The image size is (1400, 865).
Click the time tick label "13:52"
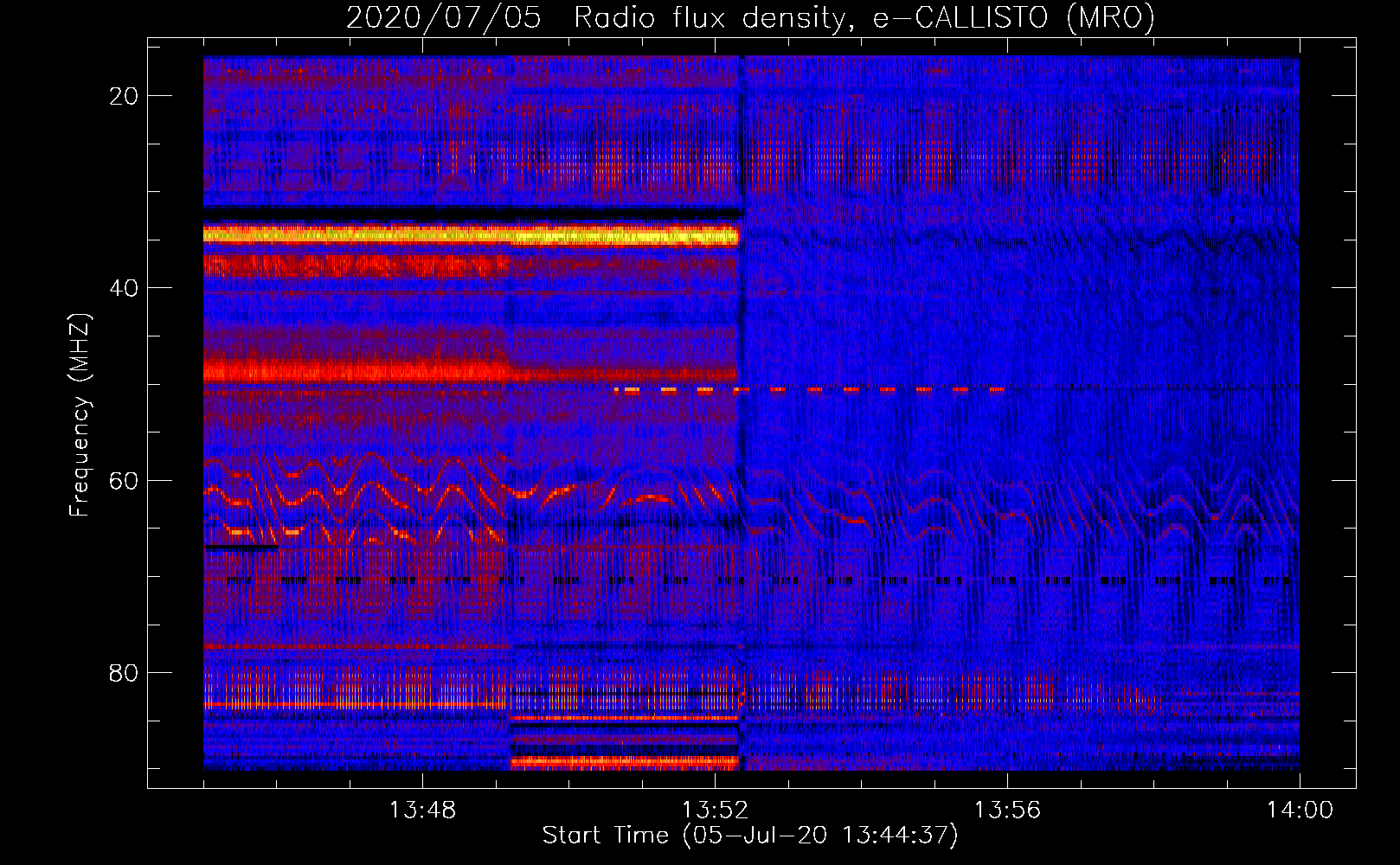[x=715, y=811]
